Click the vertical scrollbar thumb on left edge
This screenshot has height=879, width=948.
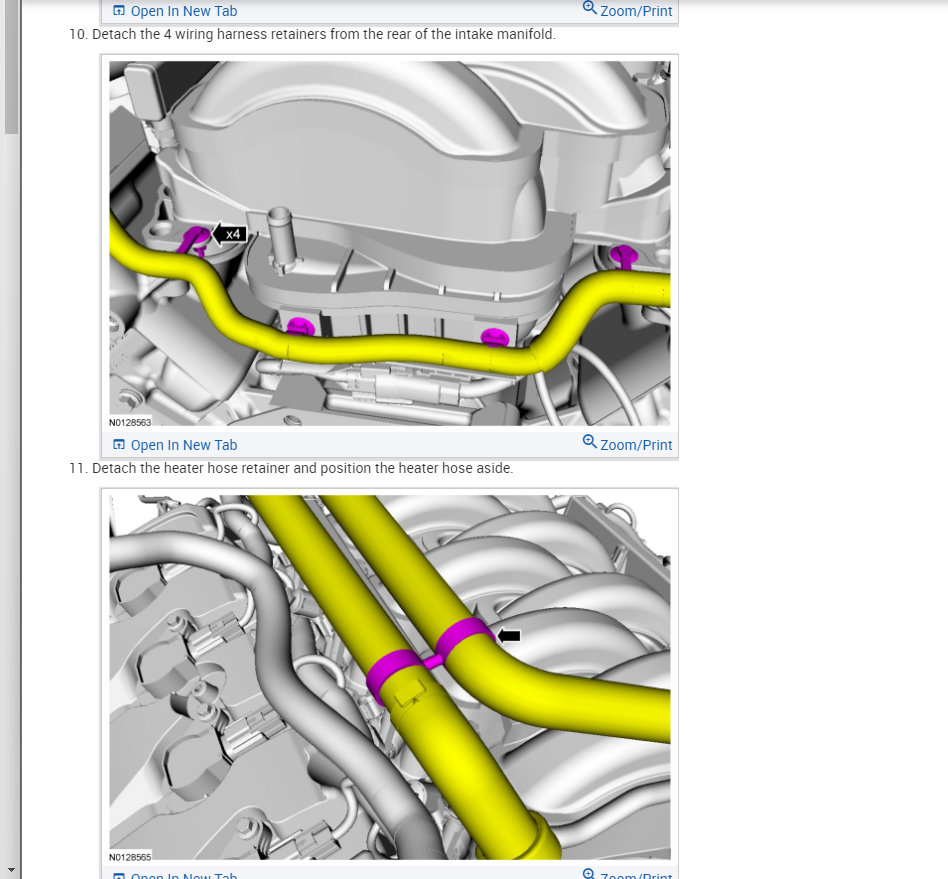point(11,66)
